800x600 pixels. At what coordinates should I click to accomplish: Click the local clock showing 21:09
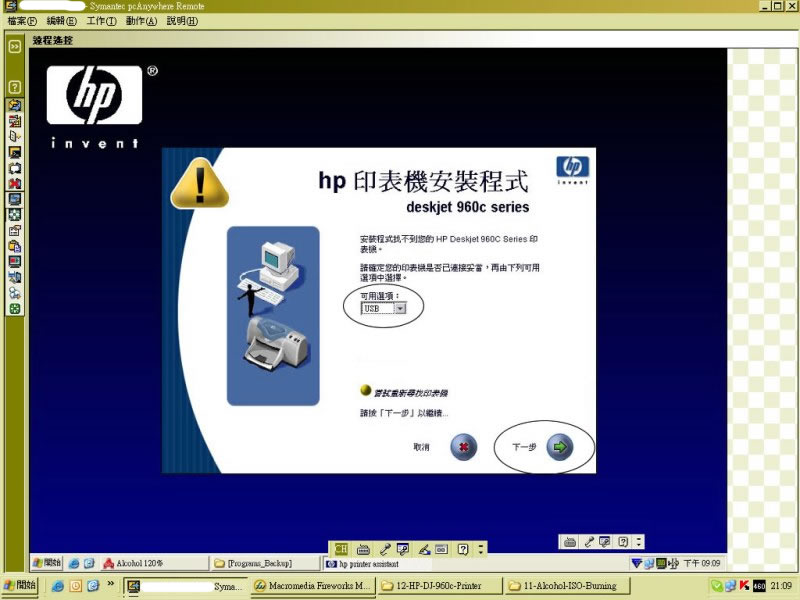tap(781, 586)
